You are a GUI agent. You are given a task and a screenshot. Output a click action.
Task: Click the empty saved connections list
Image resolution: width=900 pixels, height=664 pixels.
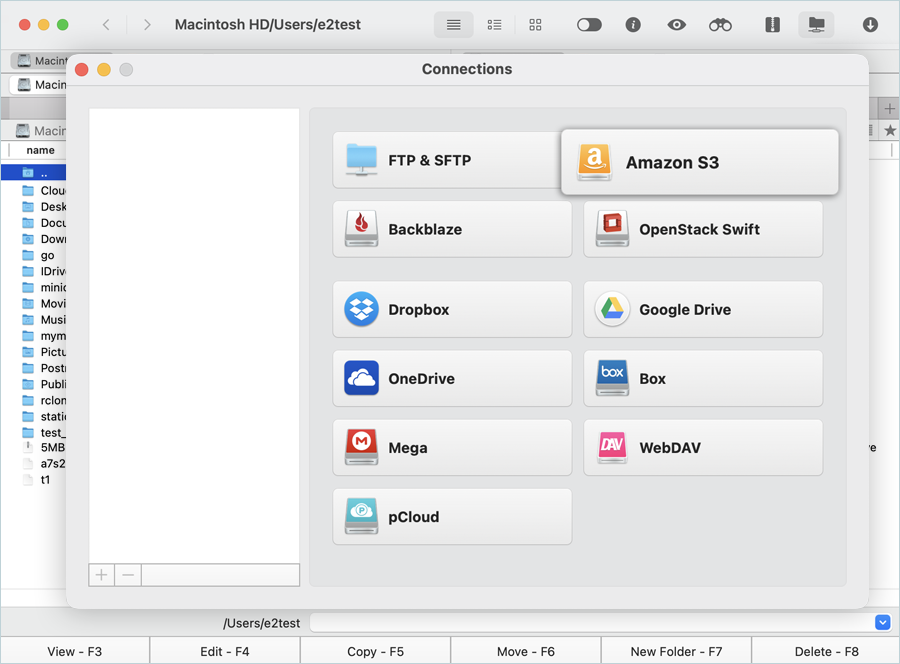pos(194,336)
